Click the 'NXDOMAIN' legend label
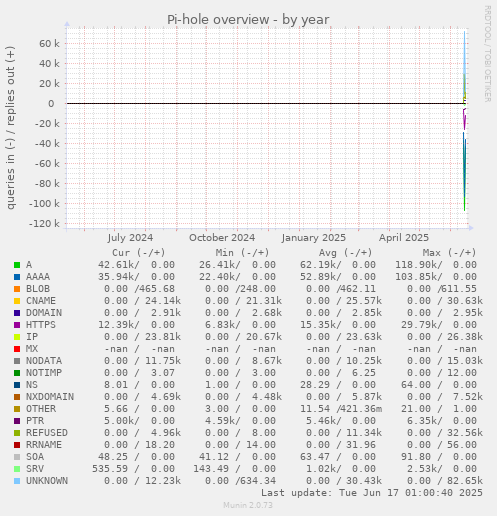 (x=50, y=397)
